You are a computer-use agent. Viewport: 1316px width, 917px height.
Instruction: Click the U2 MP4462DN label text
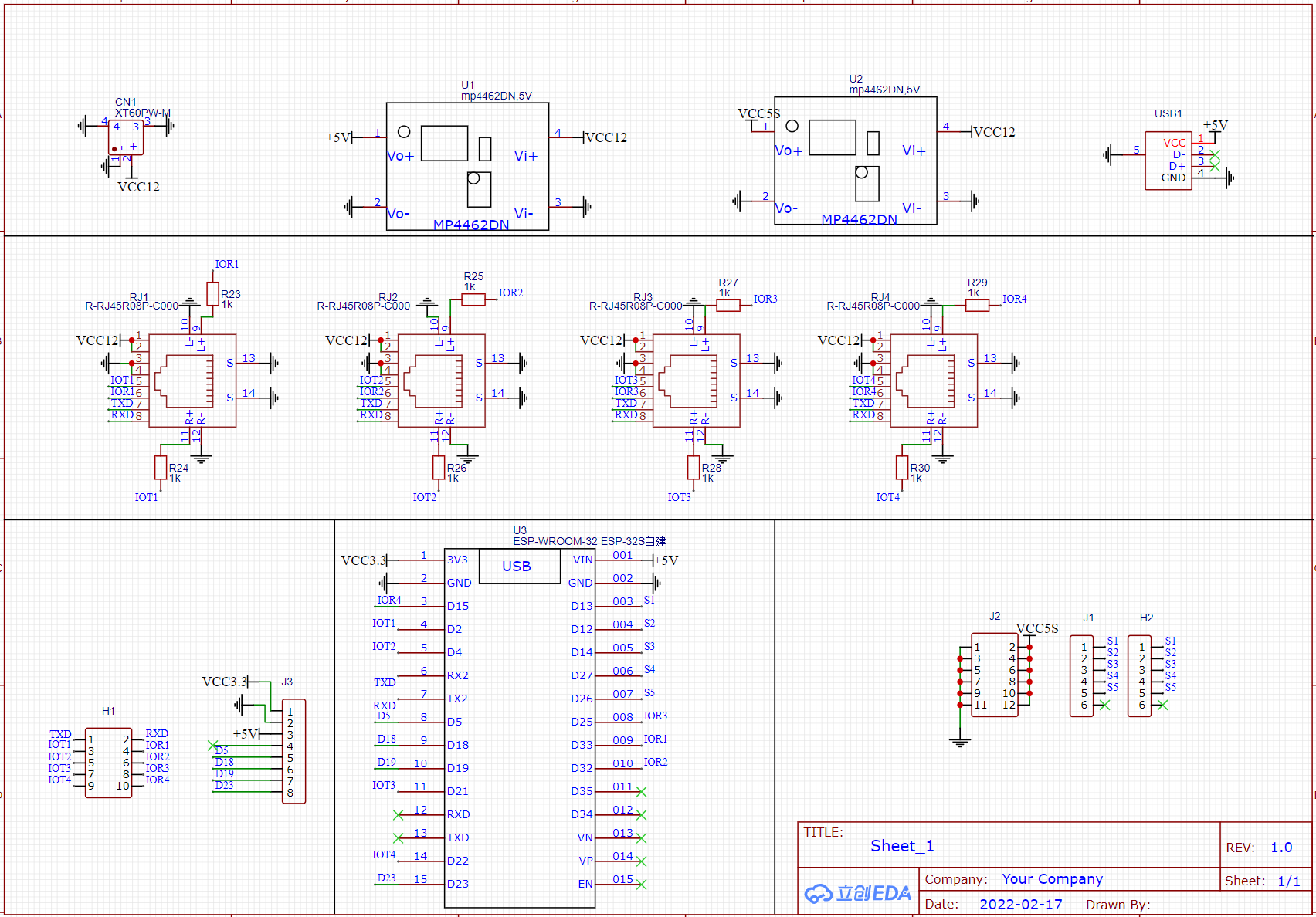pos(859,219)
